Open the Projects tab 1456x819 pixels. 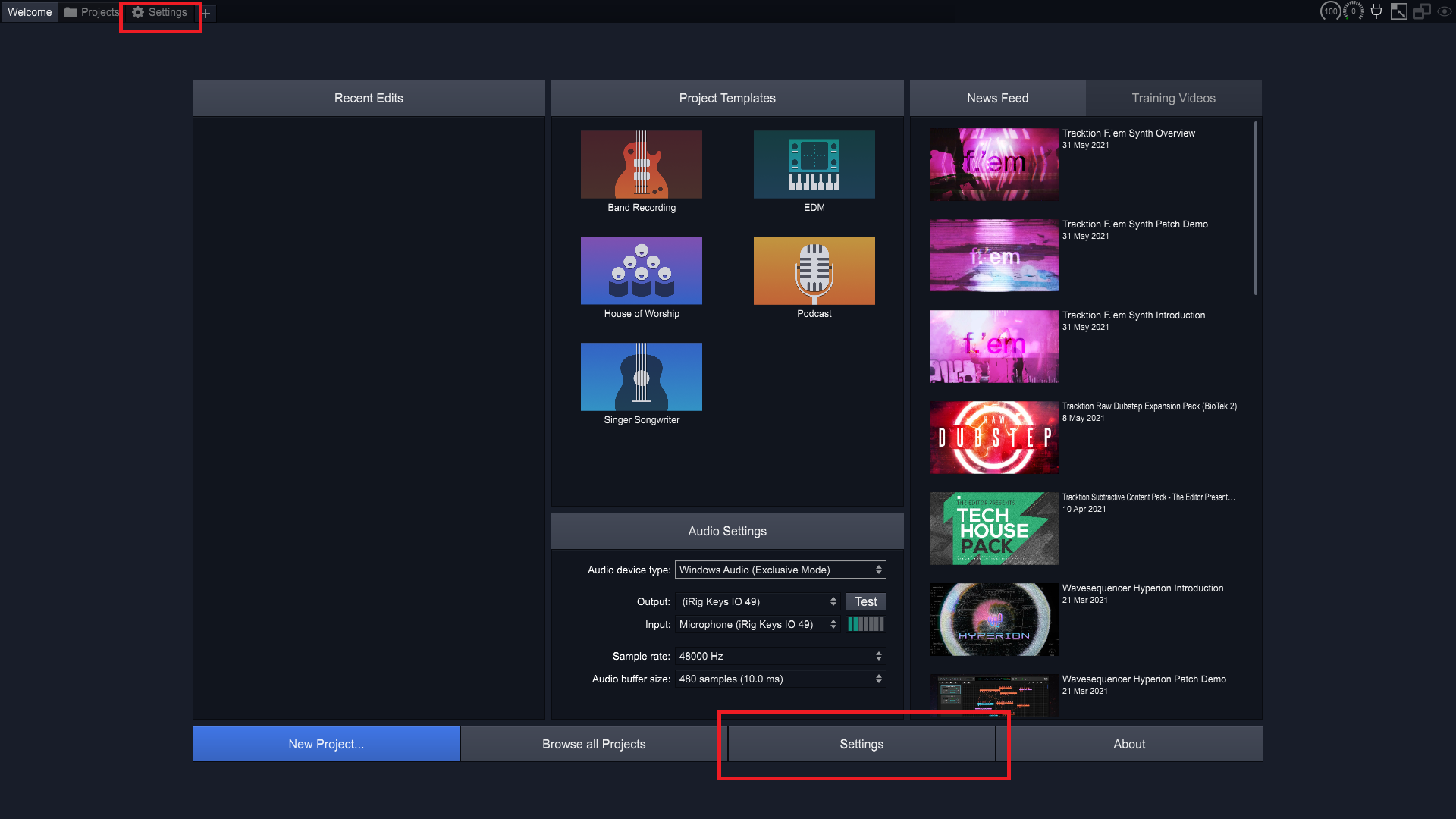point(93,12)
